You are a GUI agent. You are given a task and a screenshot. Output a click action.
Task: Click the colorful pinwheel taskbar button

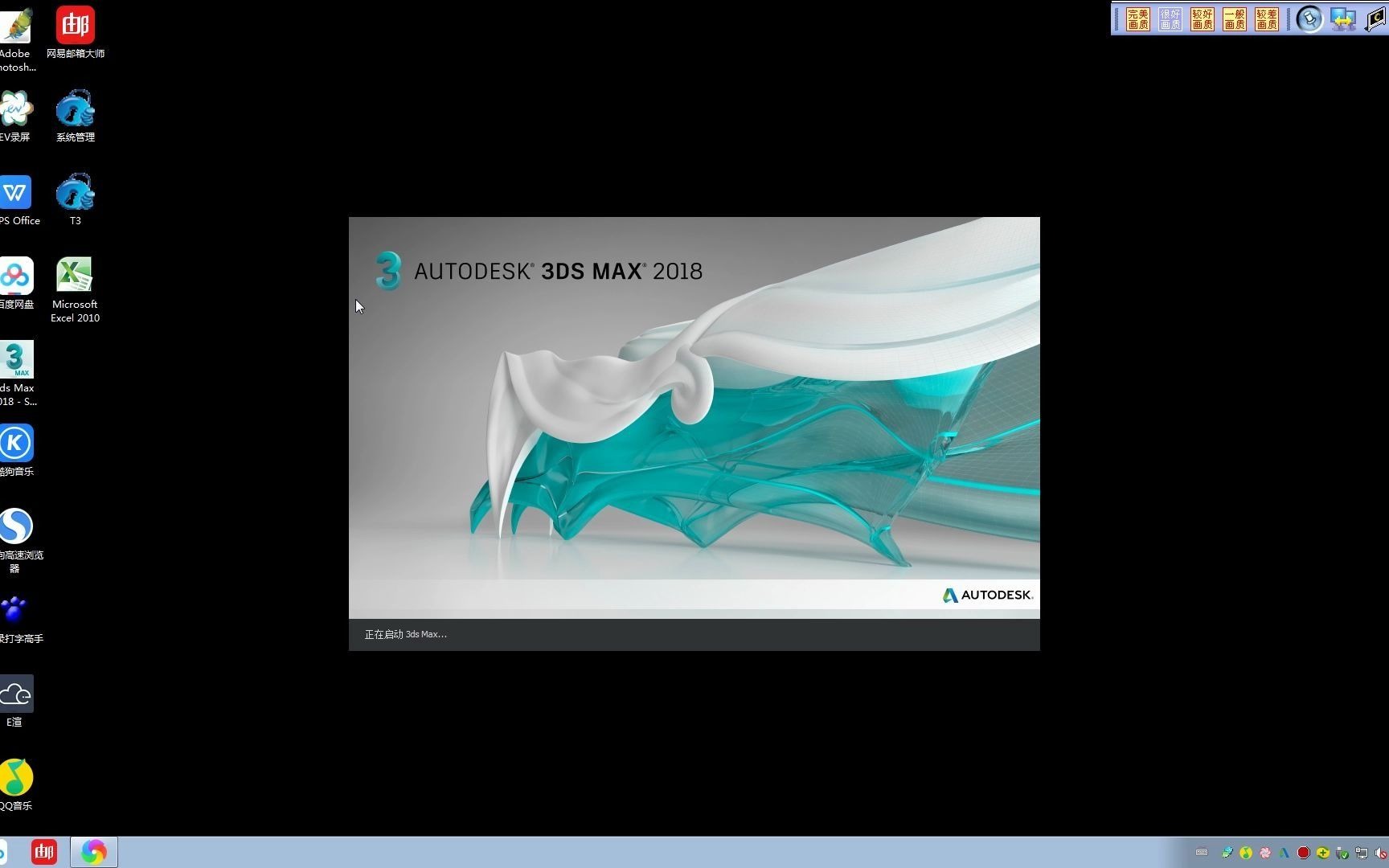(93, 852)
